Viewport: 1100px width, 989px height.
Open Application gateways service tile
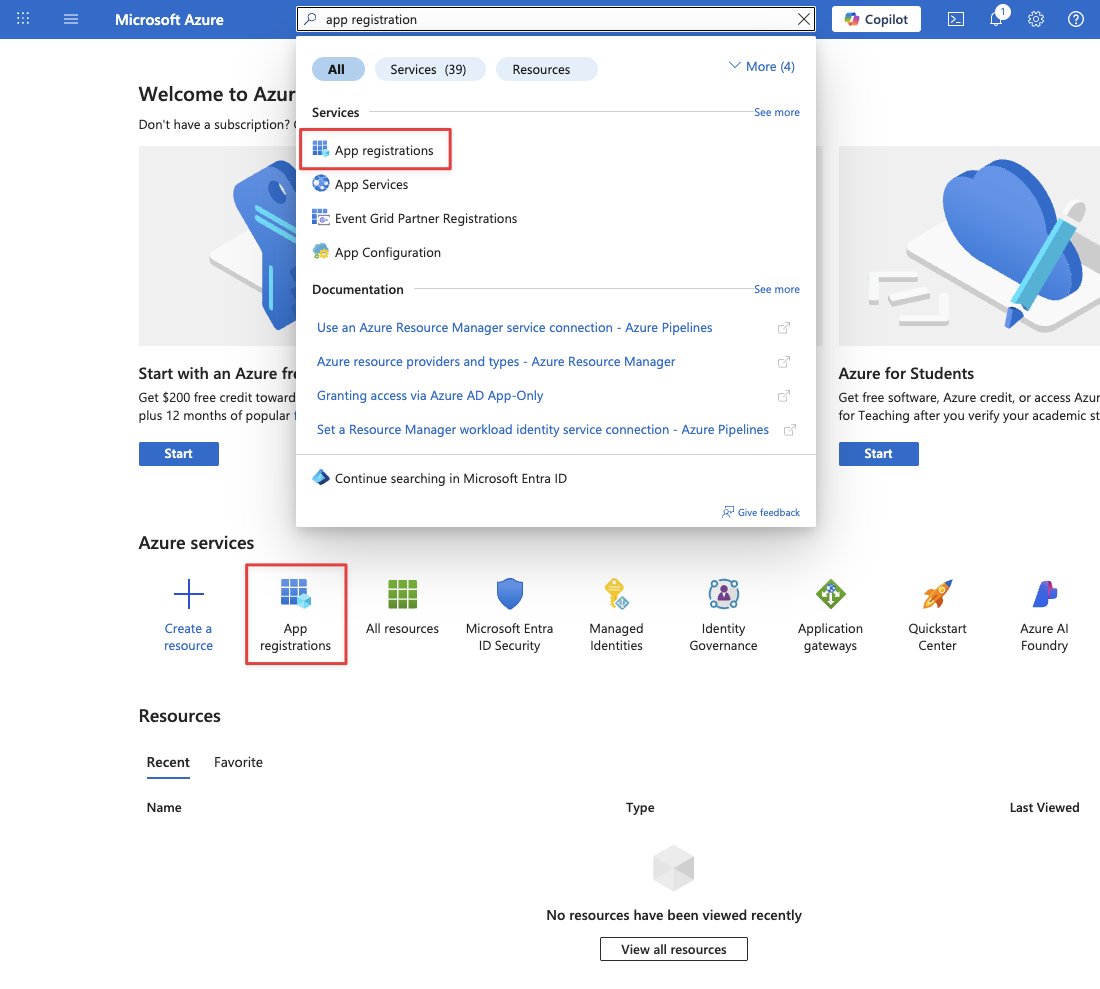831,615
